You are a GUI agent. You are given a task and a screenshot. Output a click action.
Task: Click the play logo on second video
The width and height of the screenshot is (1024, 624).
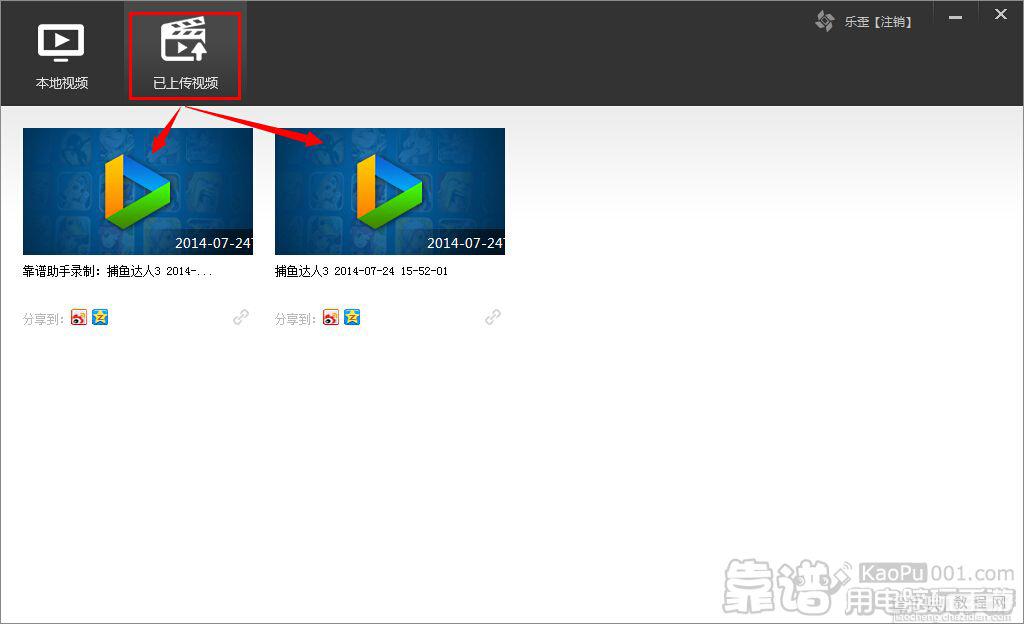pyautogui.click(x=390, y=191)
